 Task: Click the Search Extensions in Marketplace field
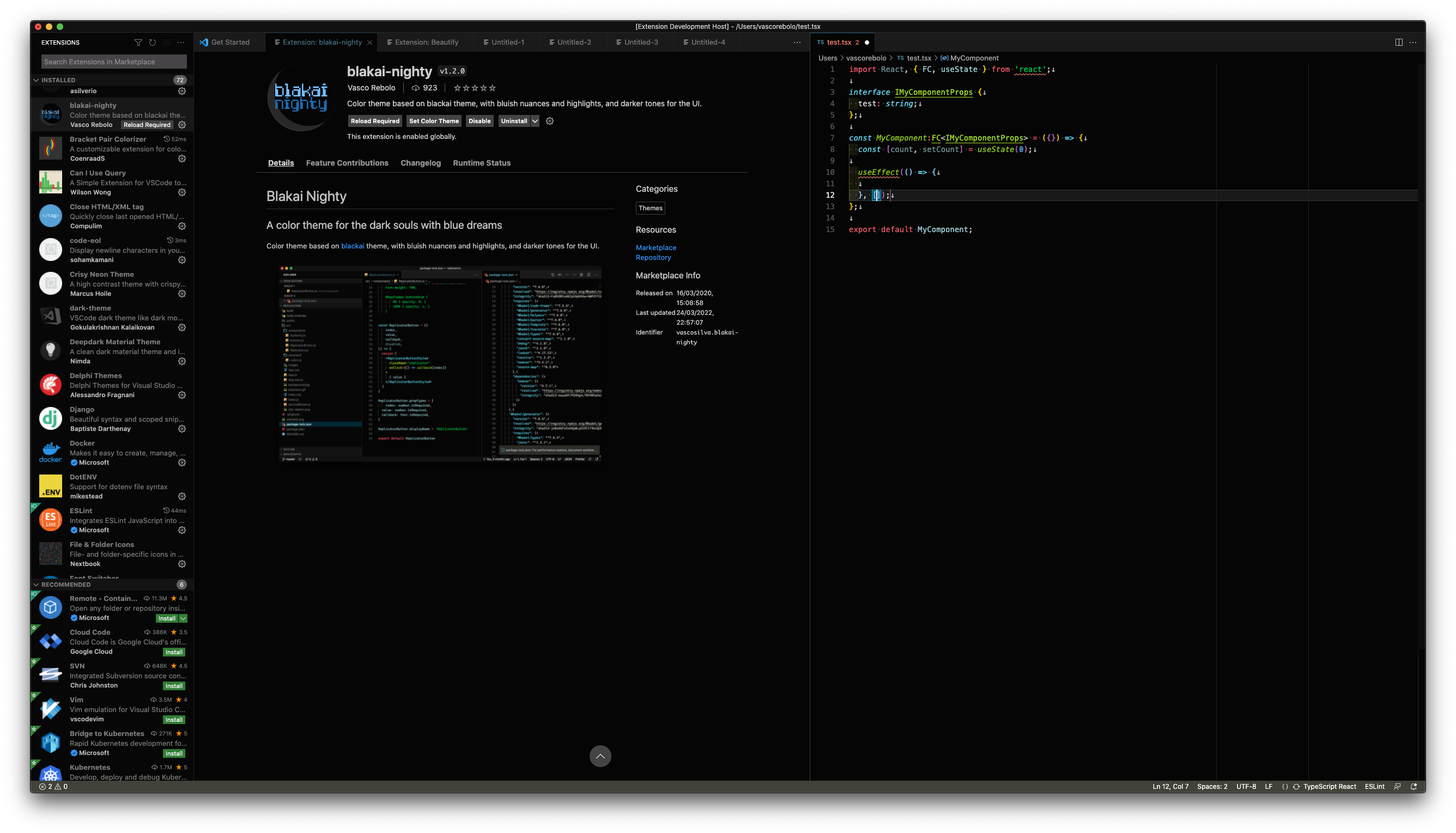coord(114,62)
